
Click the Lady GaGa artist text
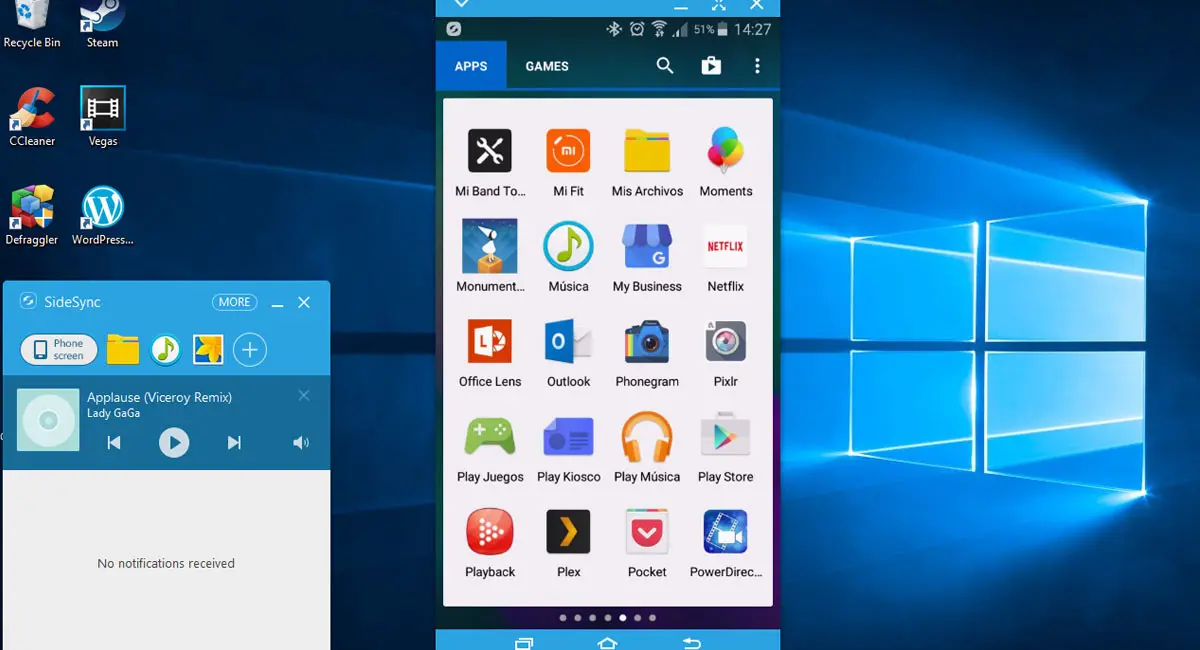[113, 413]
